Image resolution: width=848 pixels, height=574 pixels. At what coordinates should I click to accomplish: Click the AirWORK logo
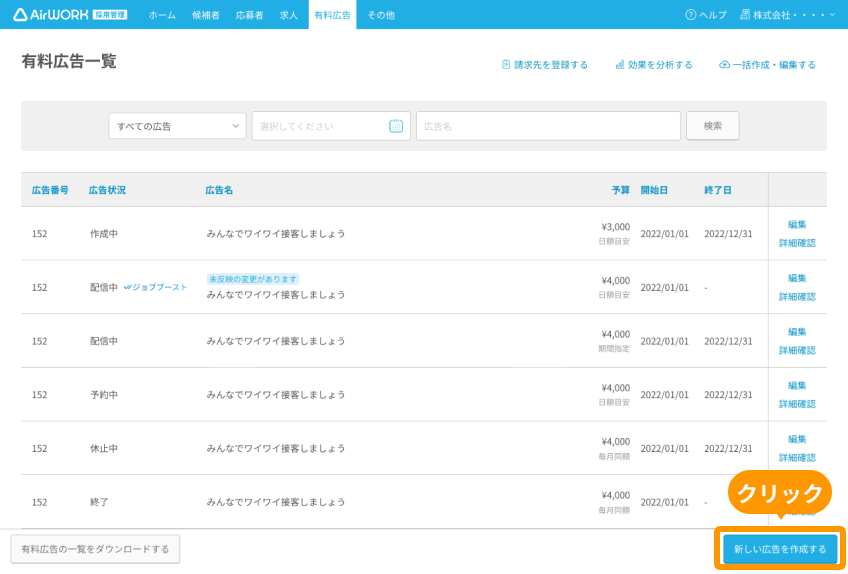(70, 15)
